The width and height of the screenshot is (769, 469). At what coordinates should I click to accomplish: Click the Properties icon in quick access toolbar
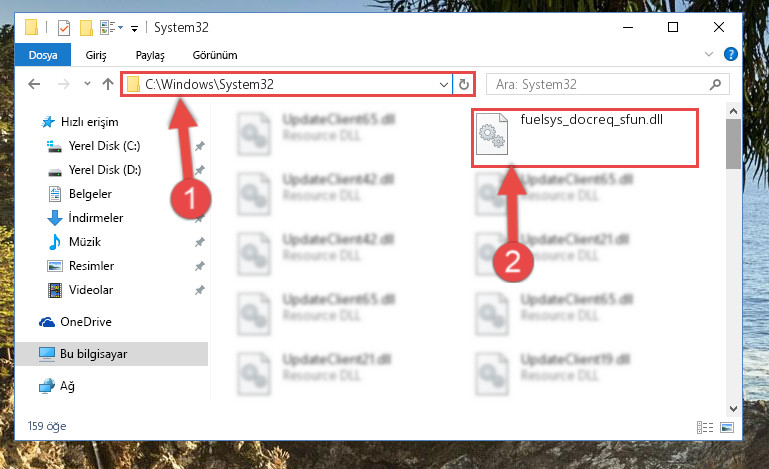64,28
